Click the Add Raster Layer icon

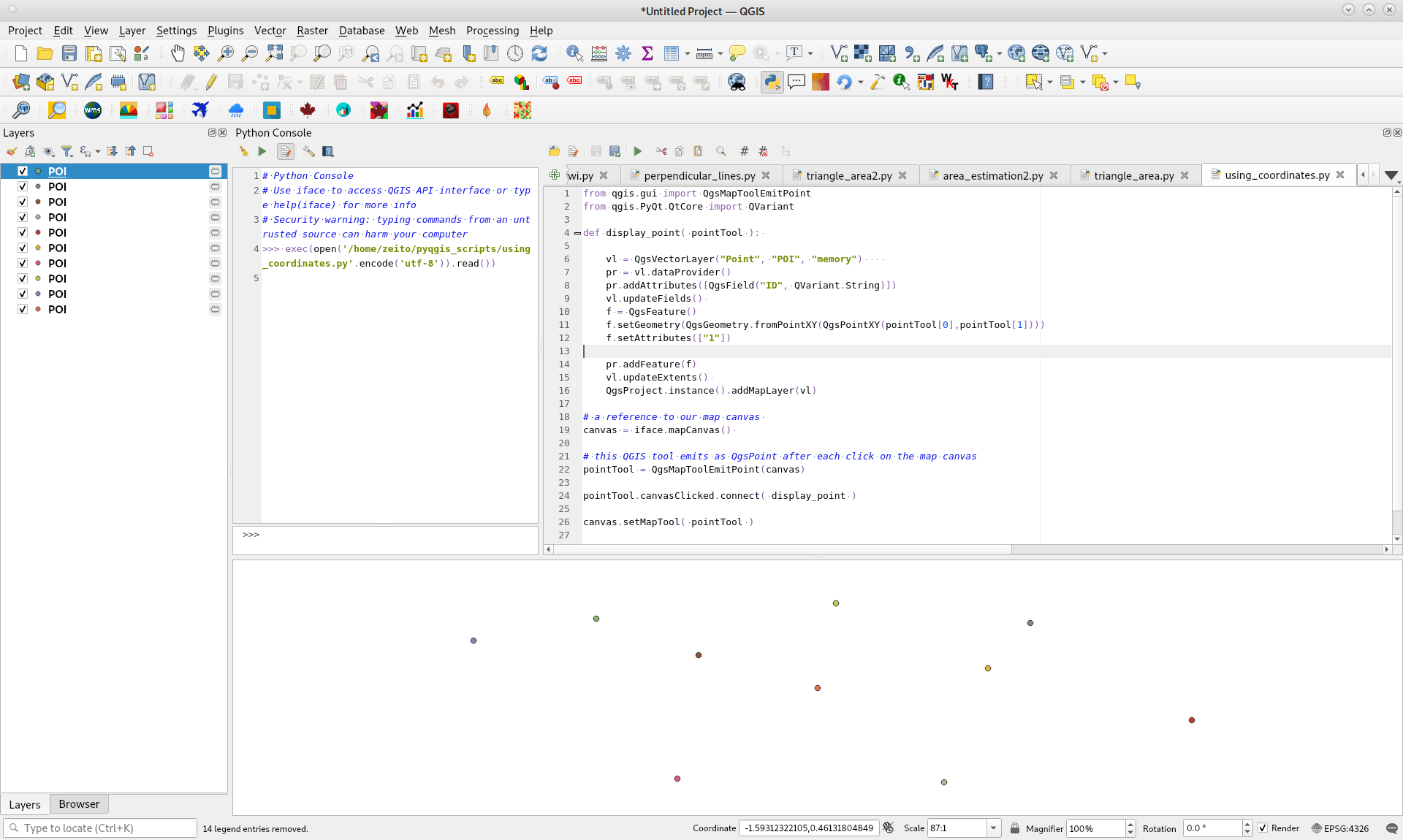(x=863, y=53)
